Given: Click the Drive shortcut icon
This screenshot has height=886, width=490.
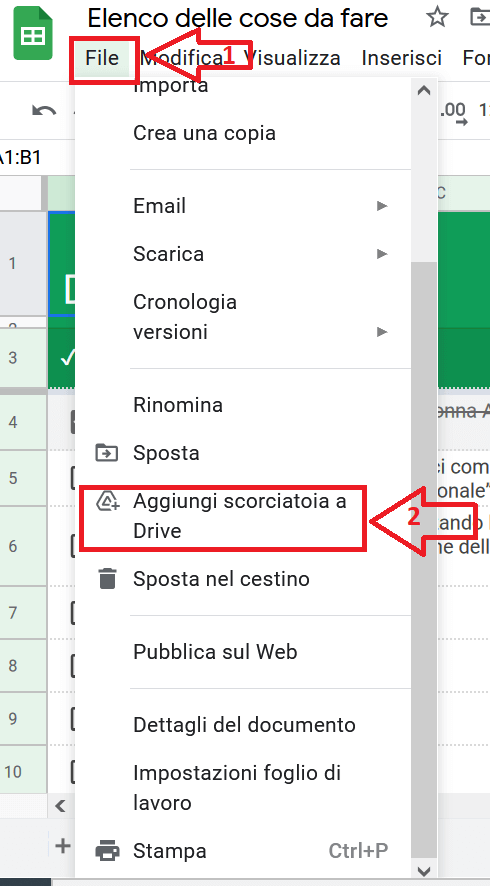Looking at the screenshot, I should pyautogui.click(x=107, y=501).
